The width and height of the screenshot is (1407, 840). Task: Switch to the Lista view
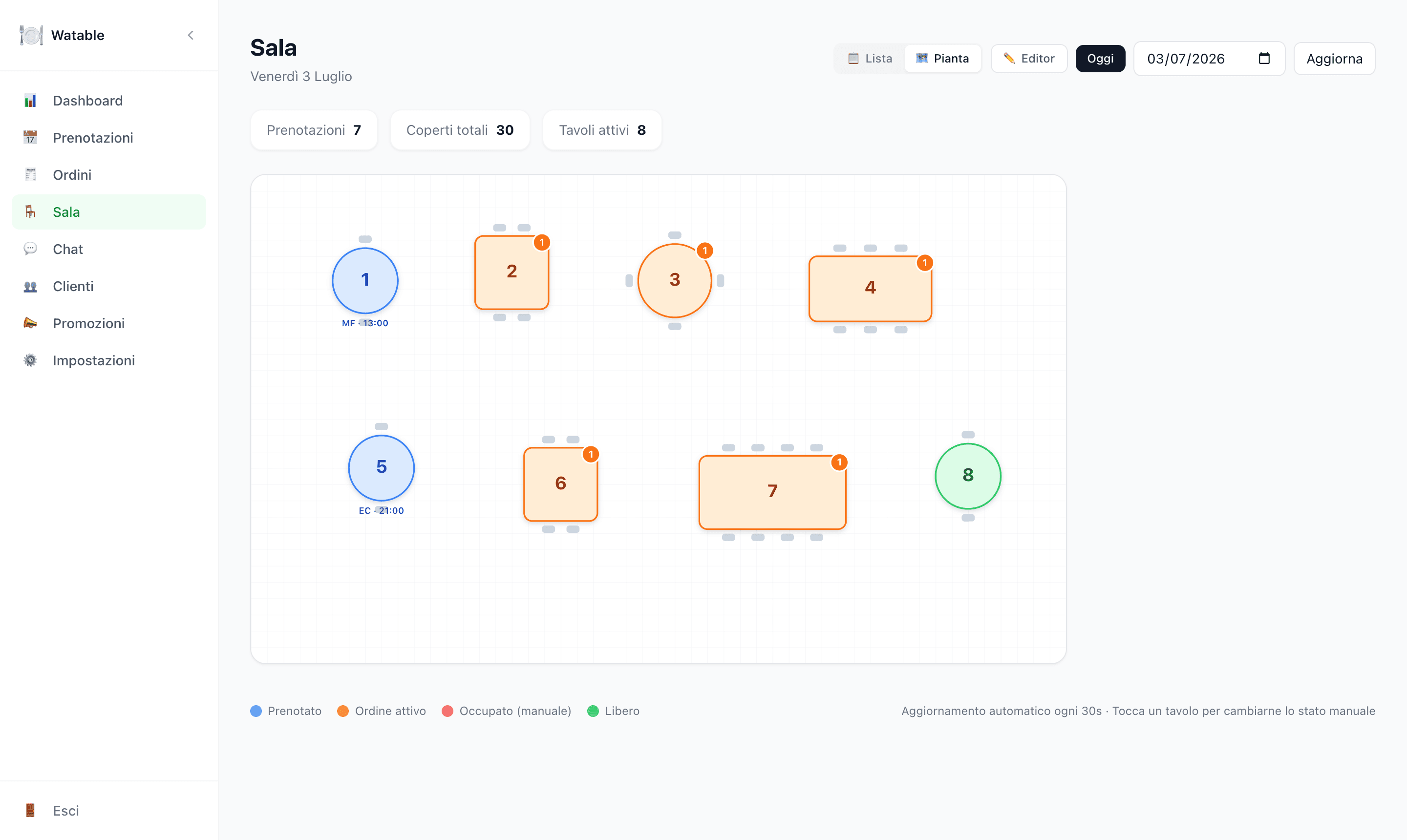tap(870, 58)
